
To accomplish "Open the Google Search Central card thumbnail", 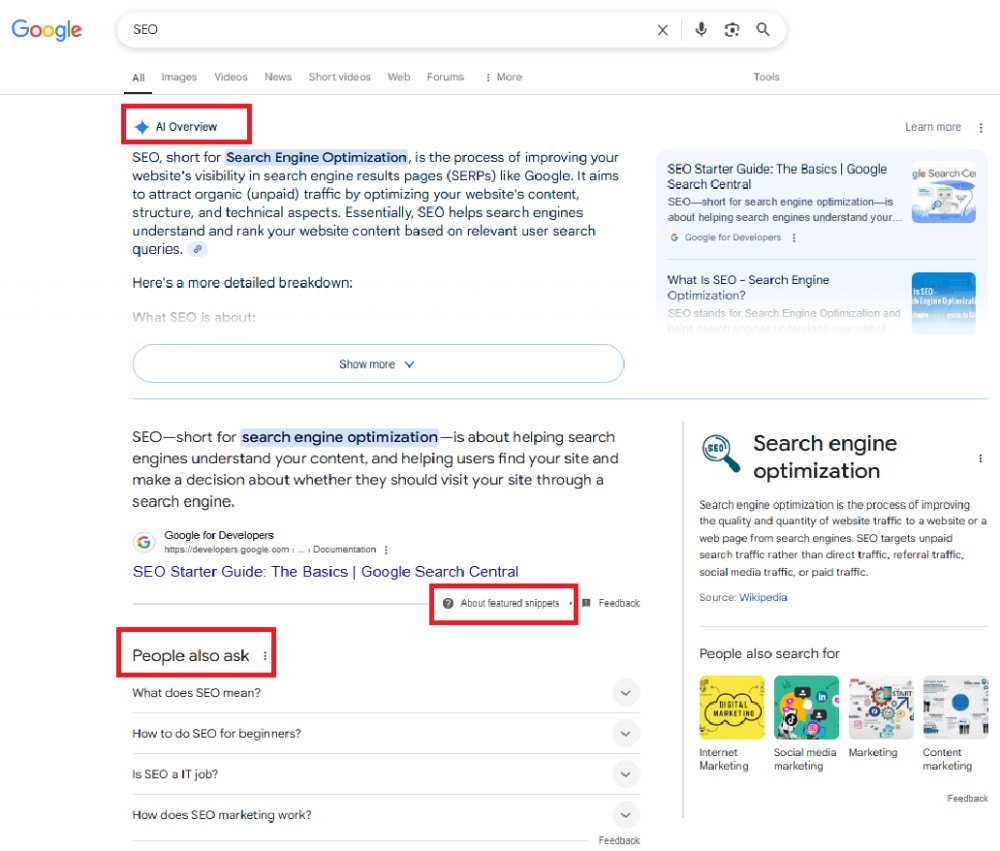I will [943, 192].
